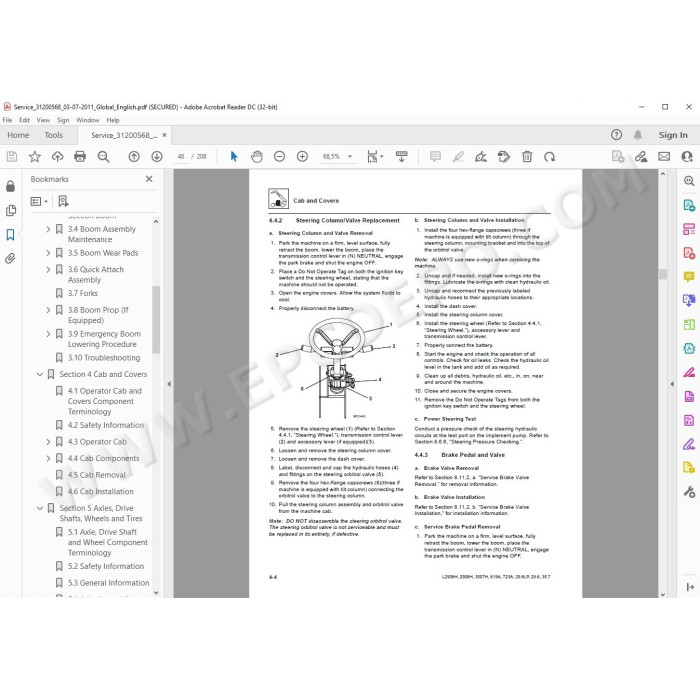Expand 3.9 Emergency Boom Lowering bookmark

48,334
